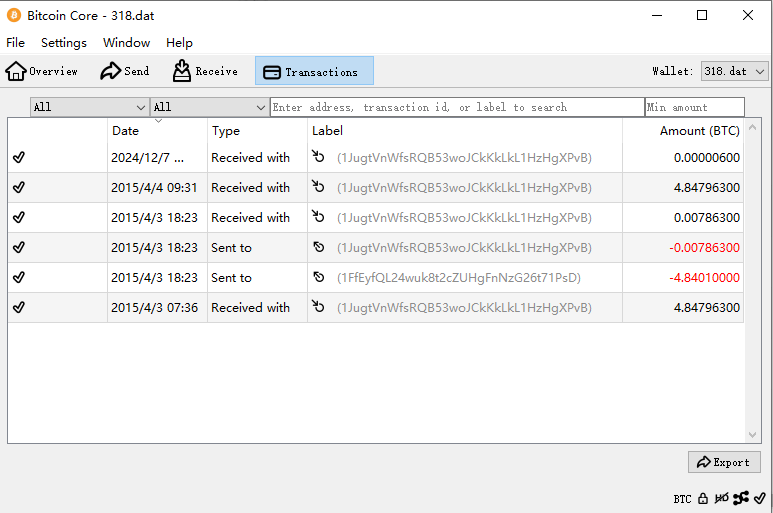This screenshot has height=513, width=773.
Task: Expand the transaction type filter dropdown
Action: [x=209, y=107]
